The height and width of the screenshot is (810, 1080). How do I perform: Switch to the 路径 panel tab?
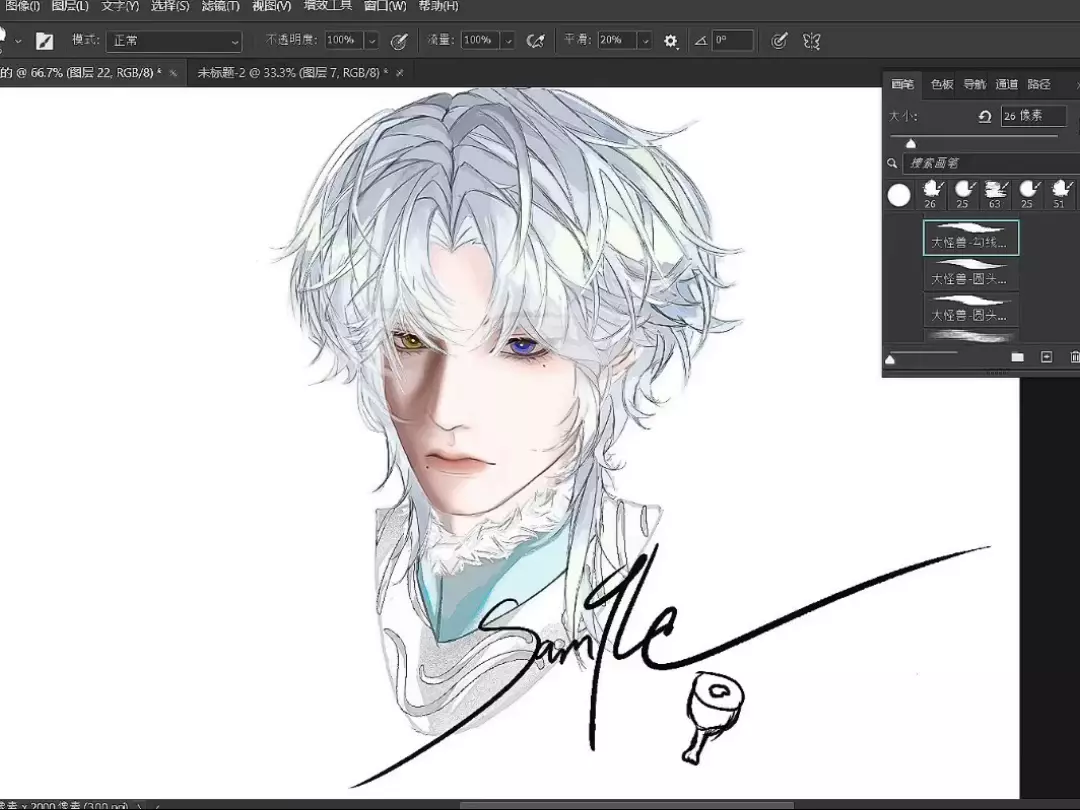[1039, 84]
